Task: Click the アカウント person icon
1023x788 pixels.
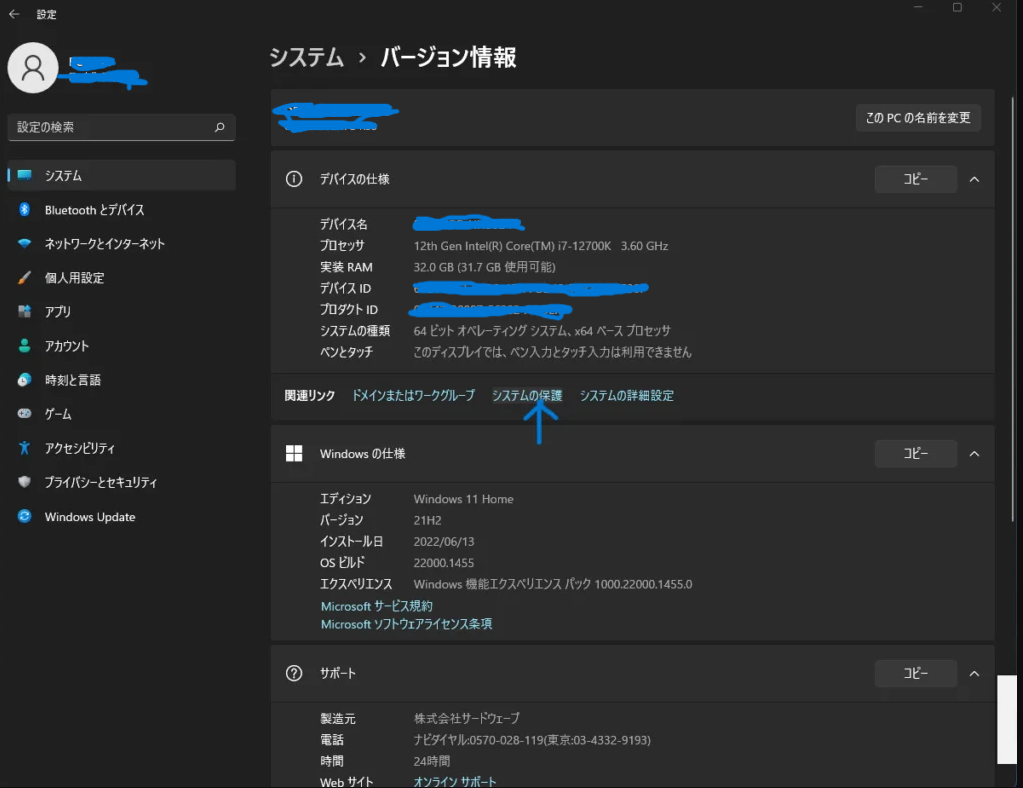Action: 25,346
